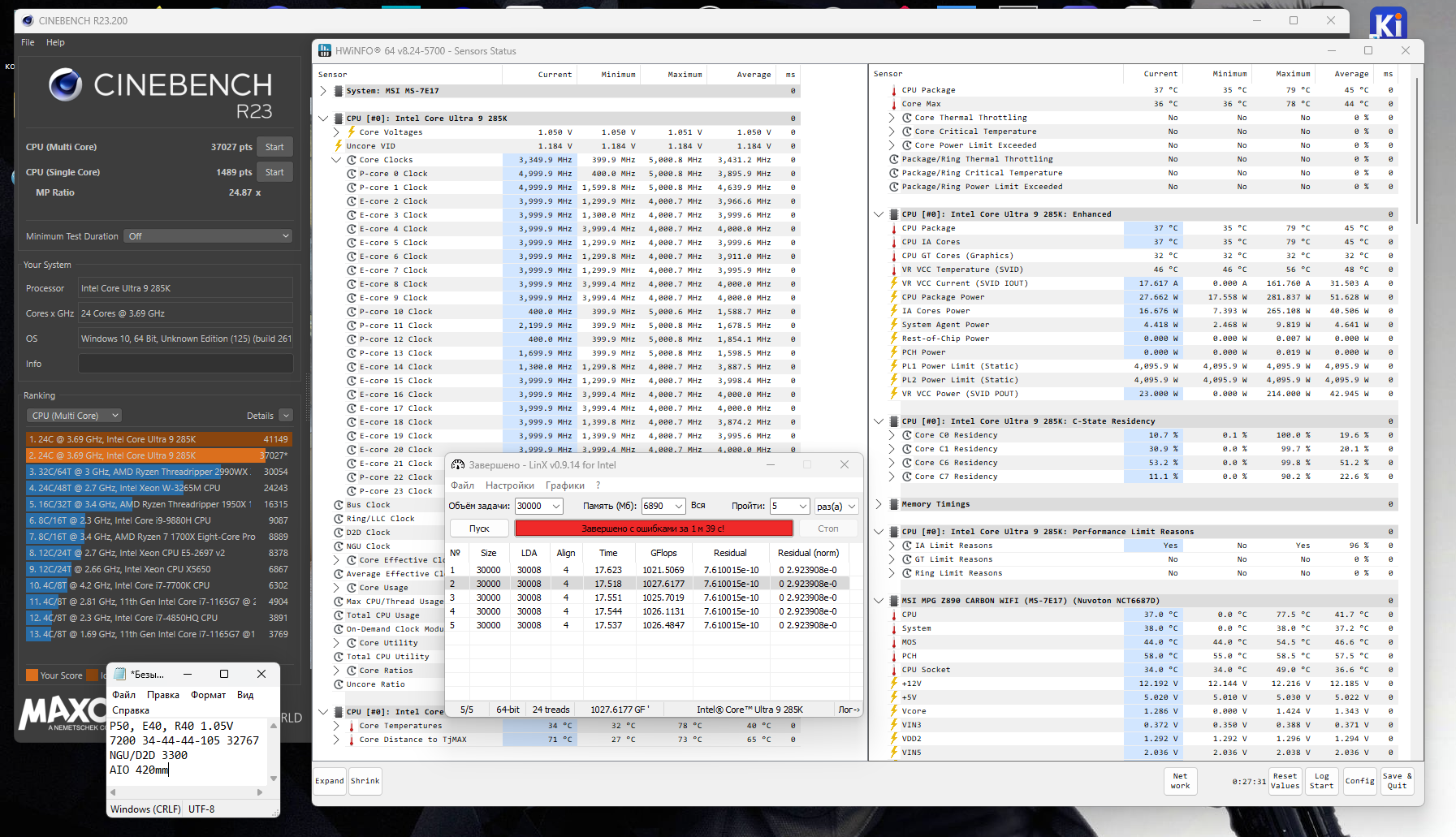This screenshot has width=1456, height=837.
Task: Click the chip icon beside System: MSI MS-7E17
Action: (338, 91)
